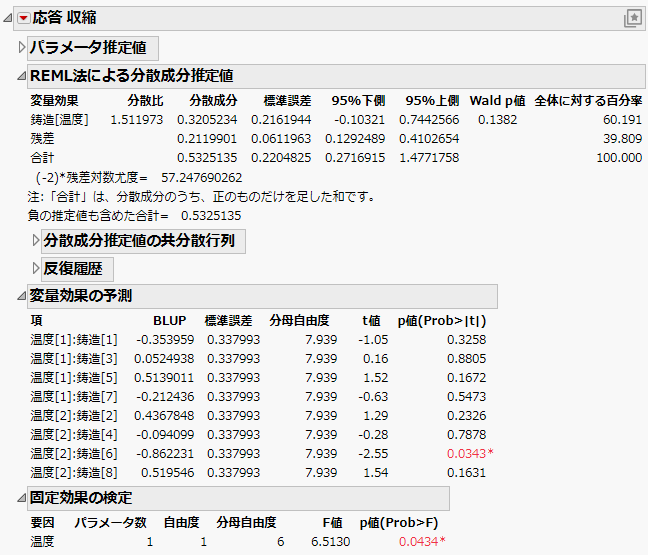Click the F値 column header
Image resolution: width=648 pixels, height=555 pixels.
(332, 523)
